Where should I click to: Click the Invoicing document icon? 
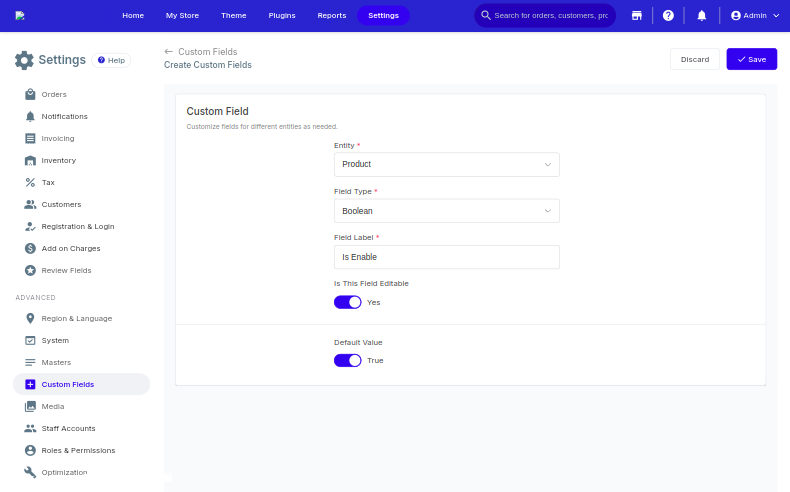point(30,138)
